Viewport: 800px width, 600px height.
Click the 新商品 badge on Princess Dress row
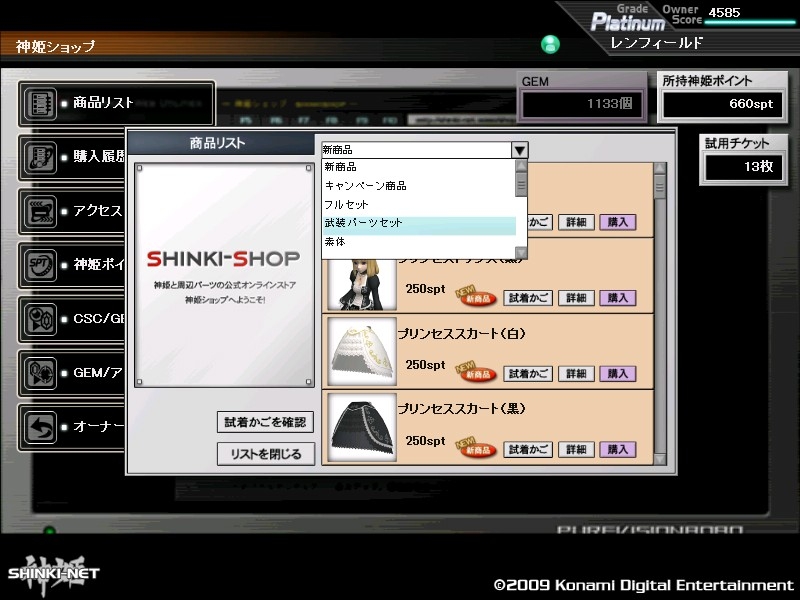(x=476, y=296)
